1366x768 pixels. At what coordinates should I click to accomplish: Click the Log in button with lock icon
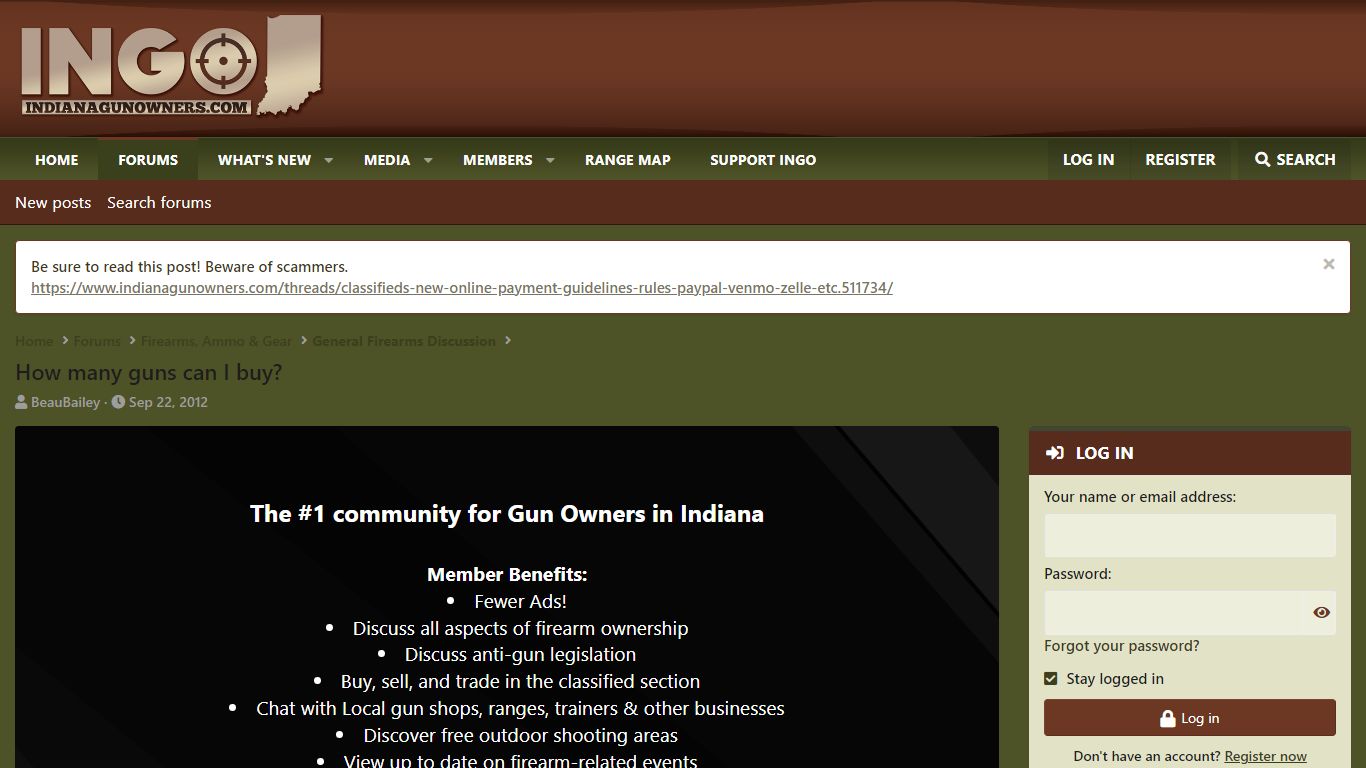tap(1190, 718)
